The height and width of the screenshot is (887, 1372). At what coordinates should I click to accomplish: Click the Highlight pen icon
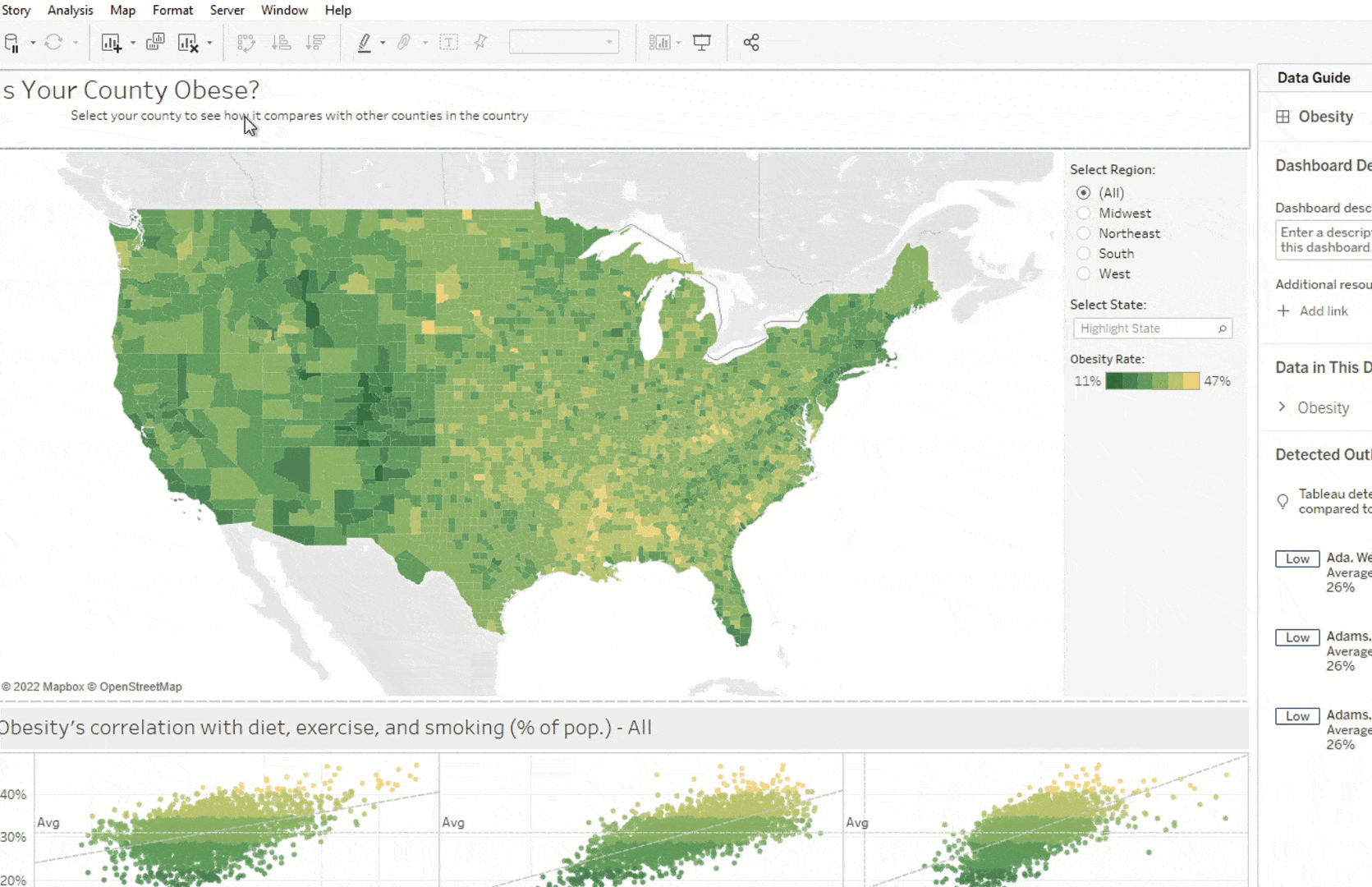[365, 43]
